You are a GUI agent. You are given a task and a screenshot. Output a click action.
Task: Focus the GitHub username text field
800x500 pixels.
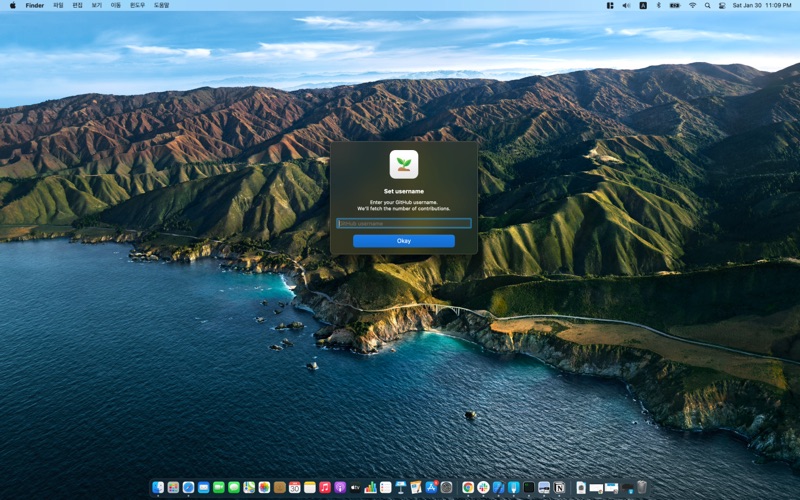tap(403, 223)
